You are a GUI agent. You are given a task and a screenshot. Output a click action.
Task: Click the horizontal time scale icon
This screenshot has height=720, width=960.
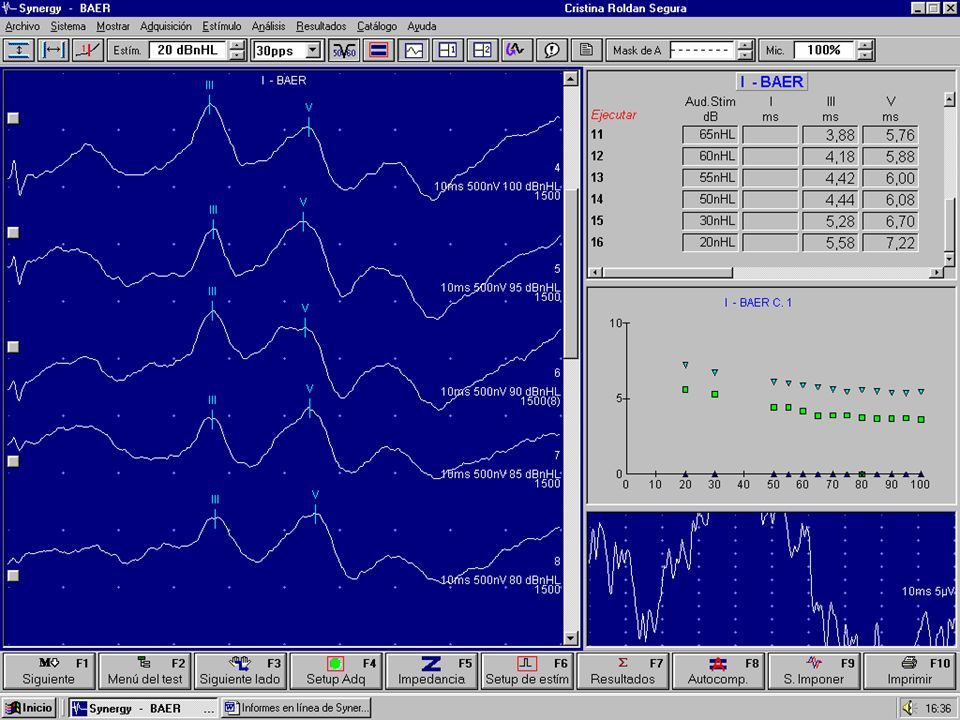pyautogui.click(x=53, y=50)
